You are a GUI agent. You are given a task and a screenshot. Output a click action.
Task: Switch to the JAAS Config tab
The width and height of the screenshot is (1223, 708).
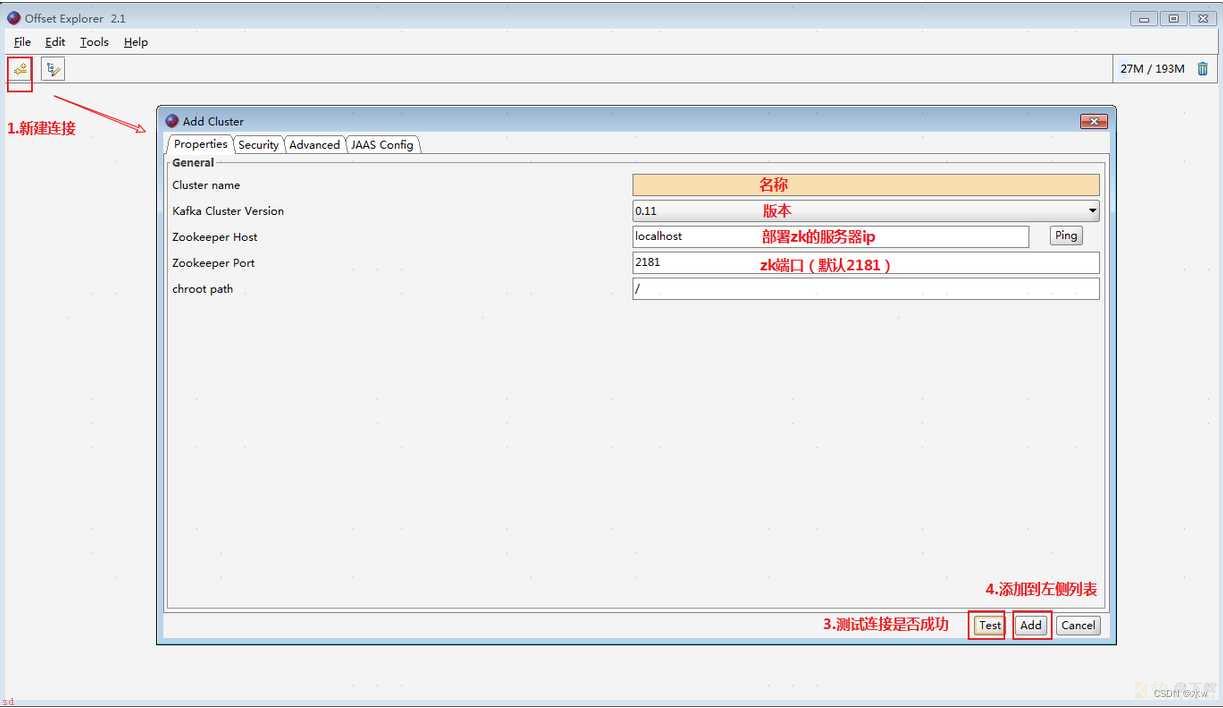click(382, 145)
